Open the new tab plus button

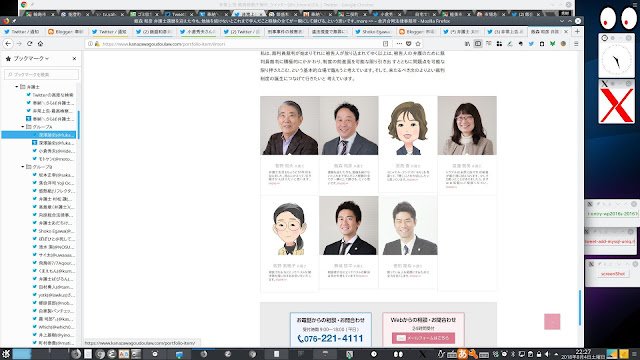click(577, 31)
